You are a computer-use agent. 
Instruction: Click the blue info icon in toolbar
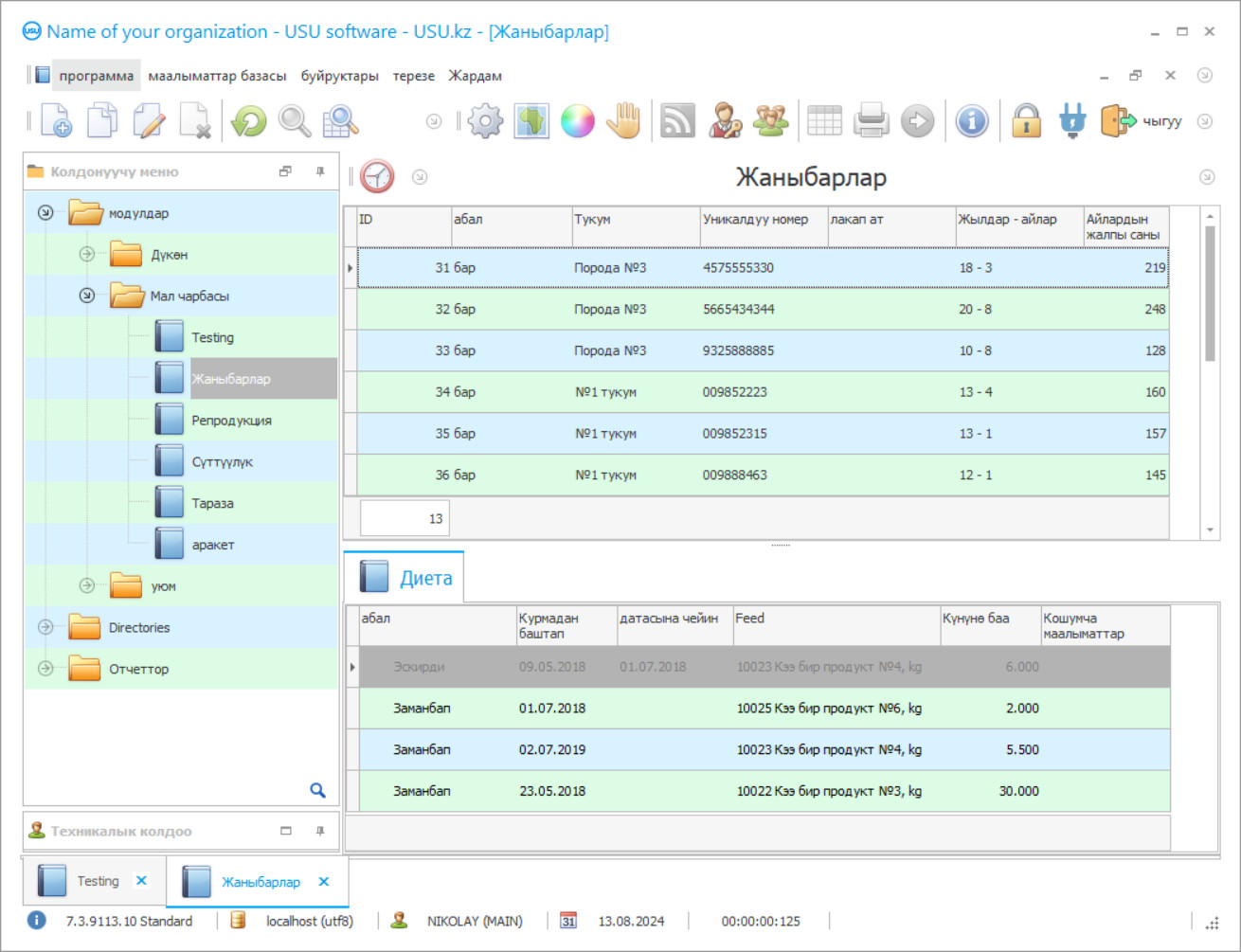click(x=972, y=121)
